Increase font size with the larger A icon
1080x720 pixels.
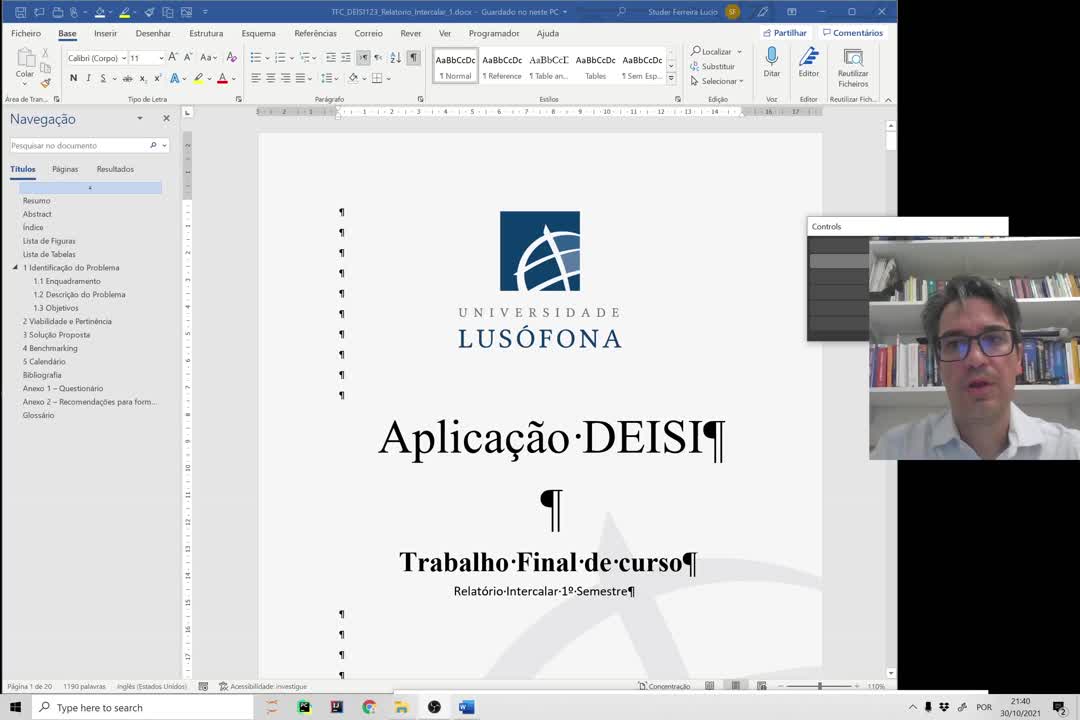173,58
